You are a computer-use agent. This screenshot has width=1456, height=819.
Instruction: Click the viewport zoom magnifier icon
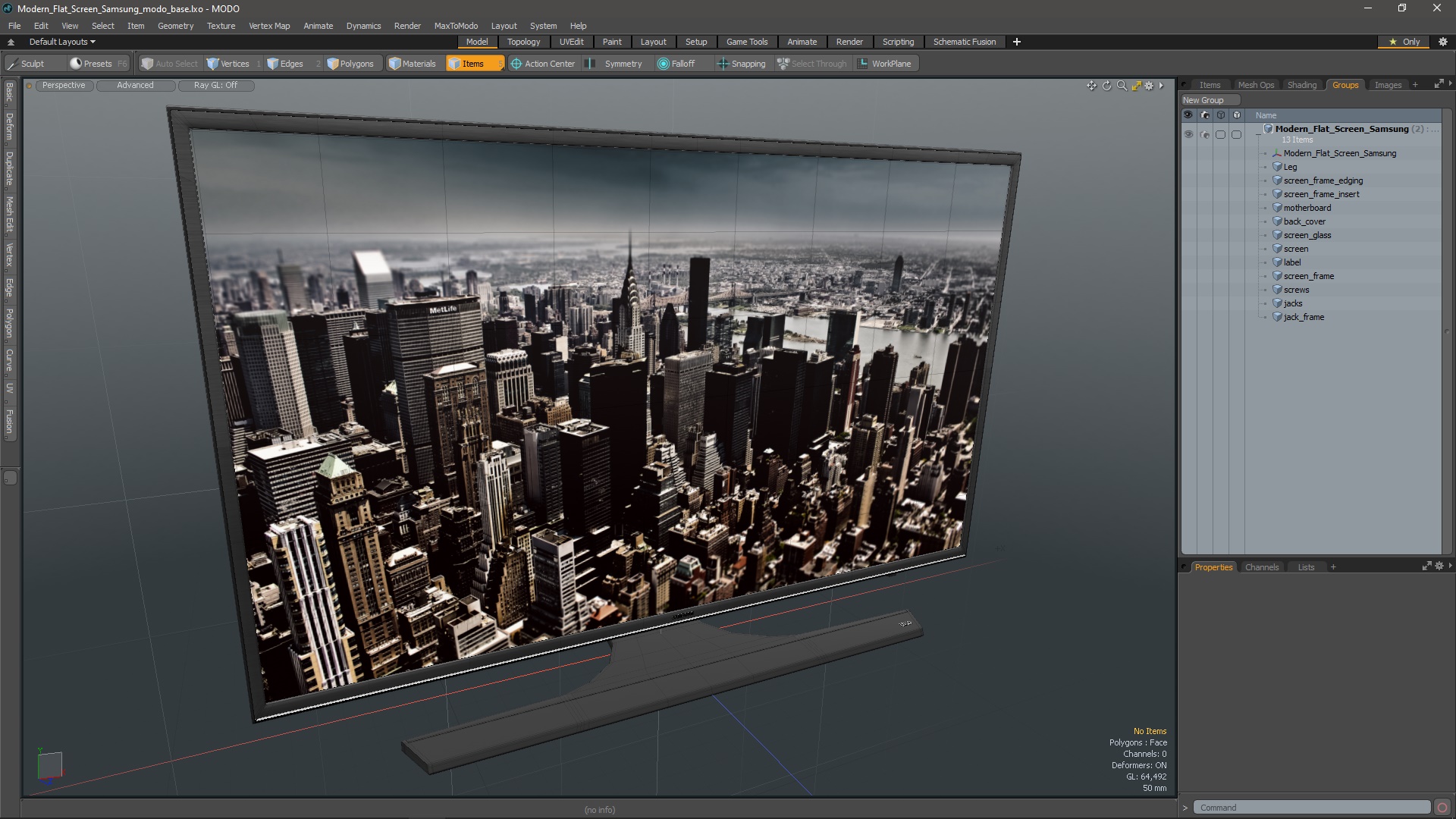pos(1122,86)
